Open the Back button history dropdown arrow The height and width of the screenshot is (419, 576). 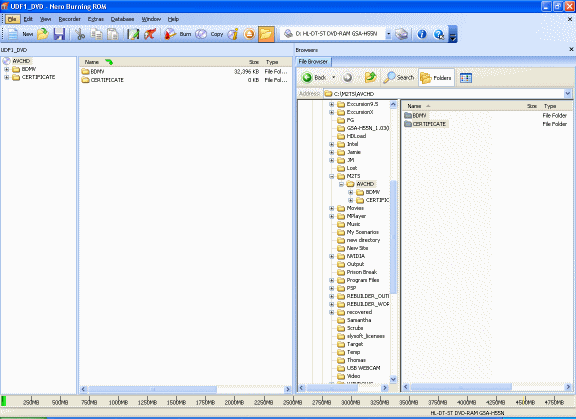(334, 77)
